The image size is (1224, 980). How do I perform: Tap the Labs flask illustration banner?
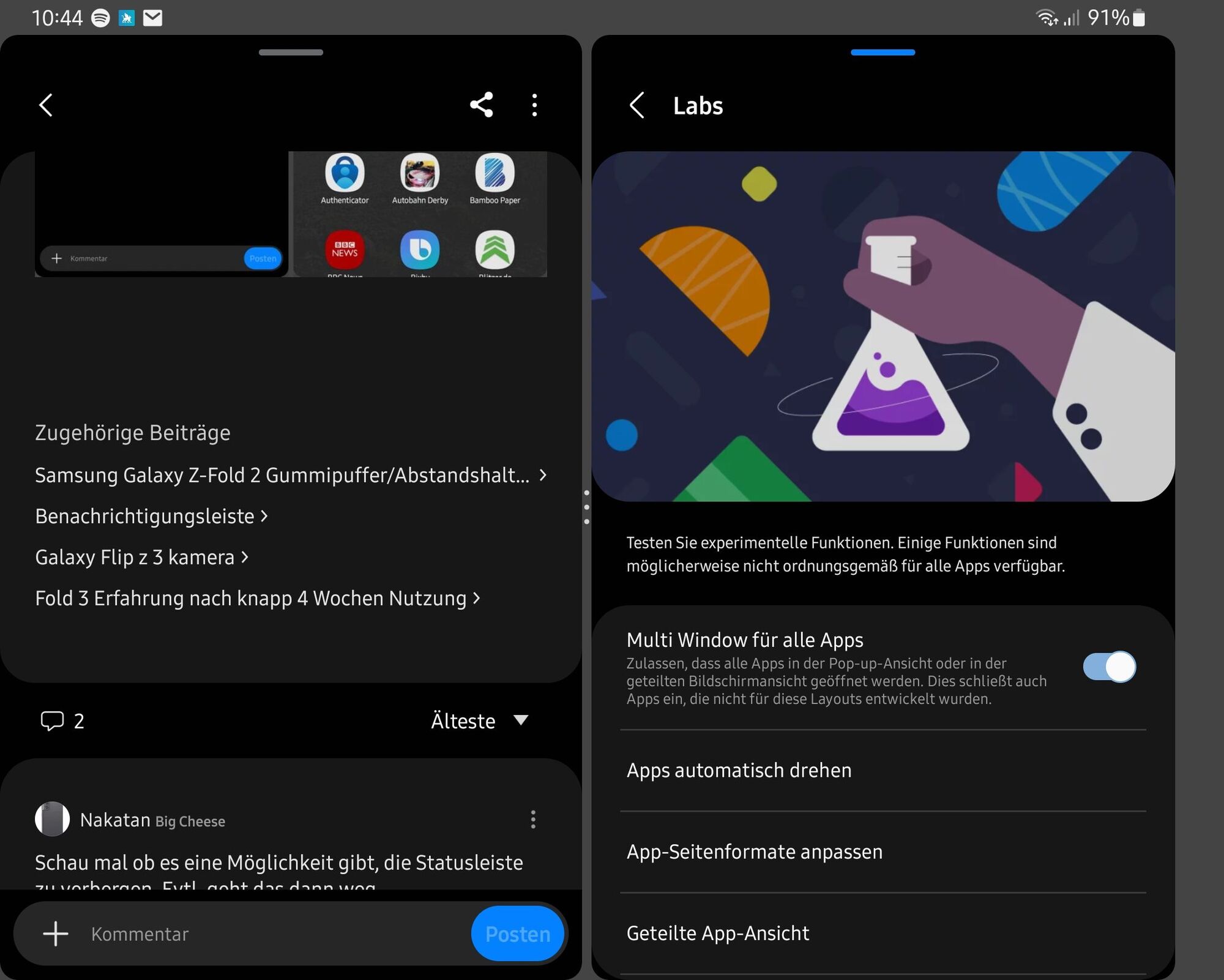coord(883,326)
